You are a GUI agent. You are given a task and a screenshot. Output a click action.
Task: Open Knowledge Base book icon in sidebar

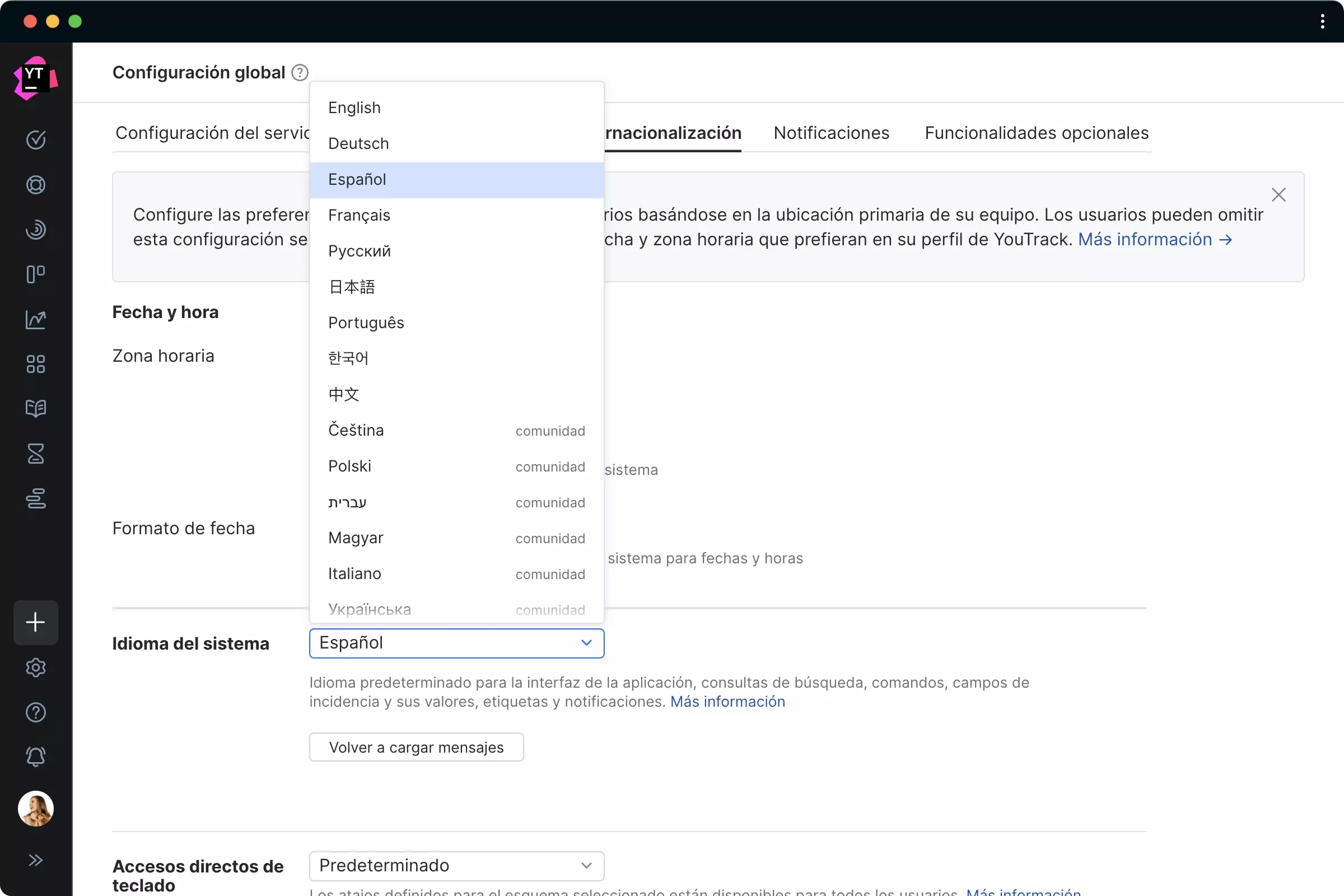tap(35, 409)
